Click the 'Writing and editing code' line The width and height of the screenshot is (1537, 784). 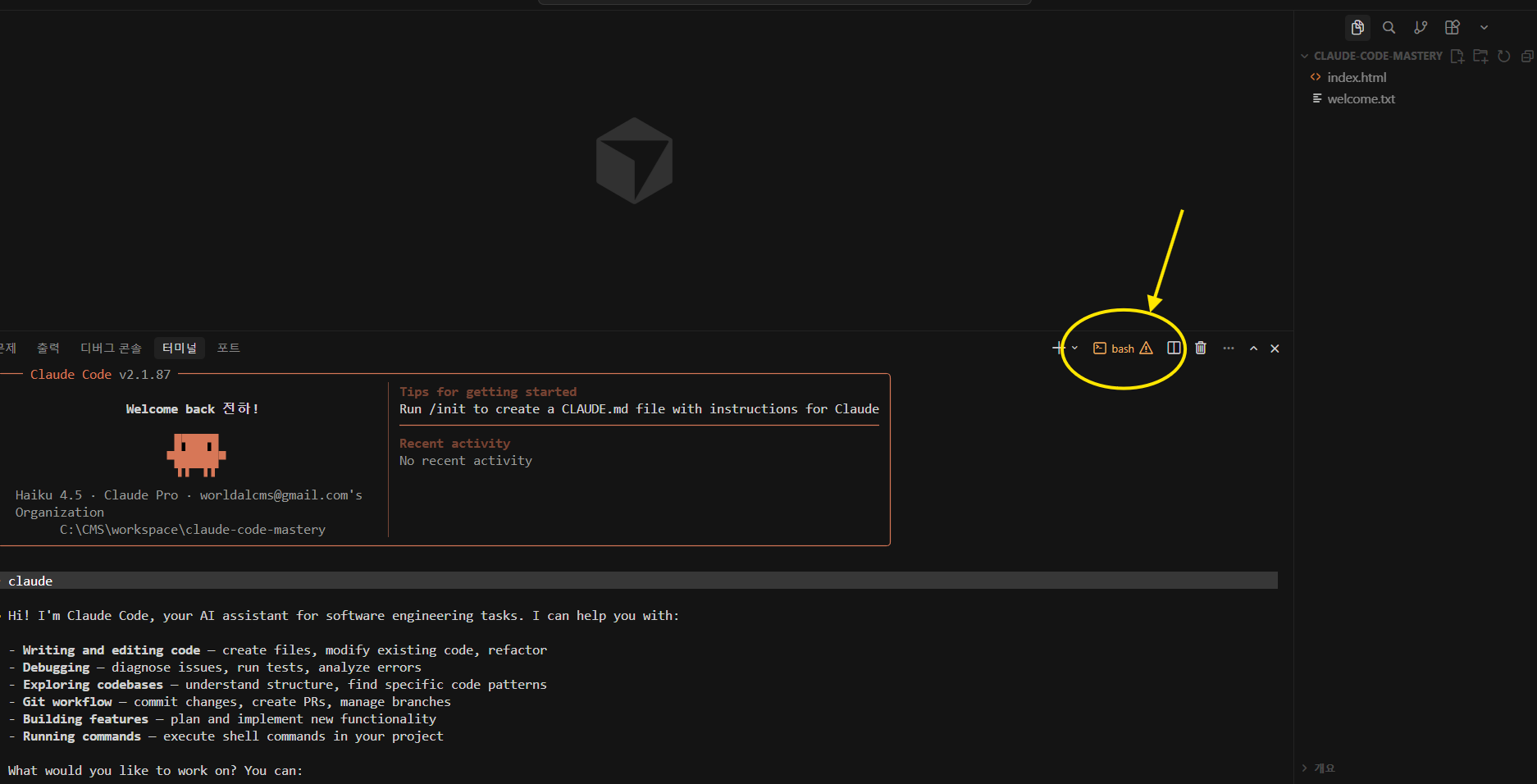(x=277, y=650)
